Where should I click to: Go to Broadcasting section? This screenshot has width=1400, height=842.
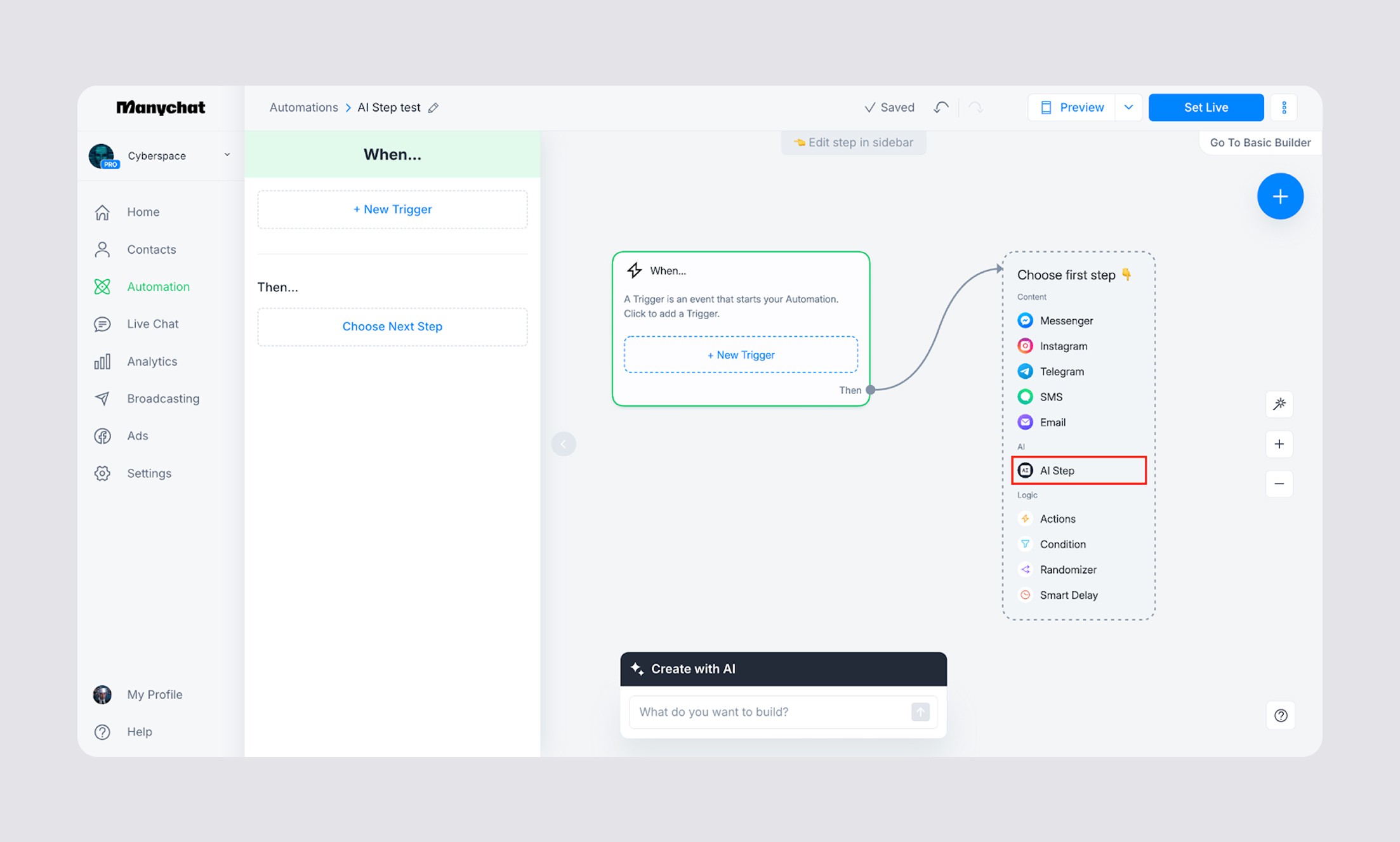point(163,398)
